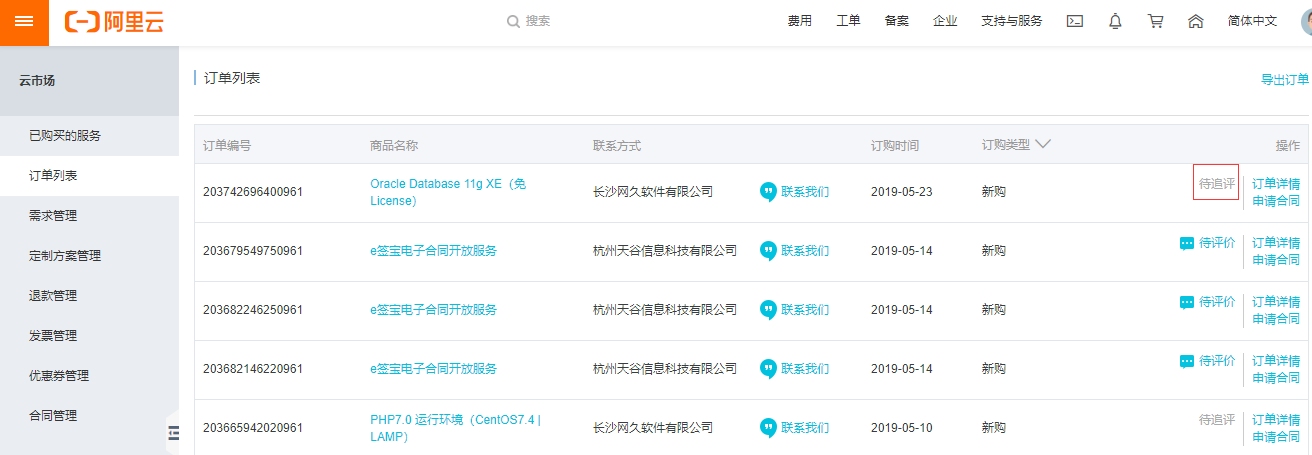Screen dimensions: 1312x455
Task: Open the 费用 menu
Action: pyautogui.click(x=800, y=21)
